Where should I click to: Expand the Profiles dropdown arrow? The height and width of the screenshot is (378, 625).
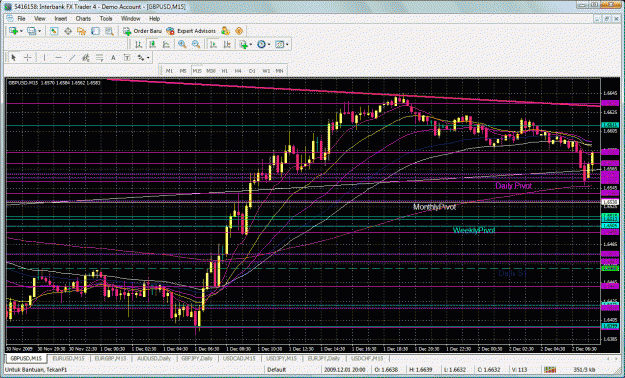(39, 31)
